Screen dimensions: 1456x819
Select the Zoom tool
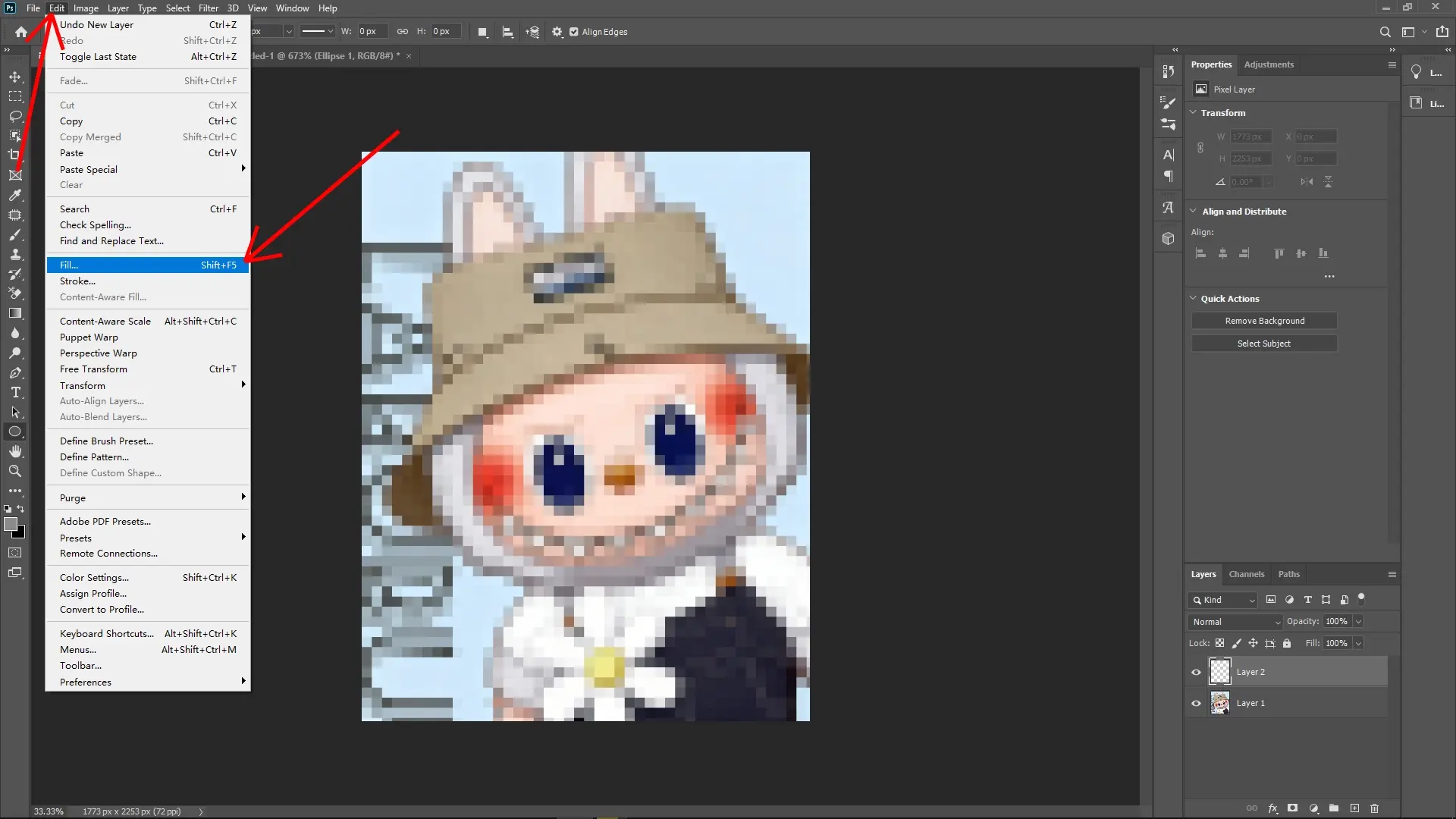click(x=15, y=471)
